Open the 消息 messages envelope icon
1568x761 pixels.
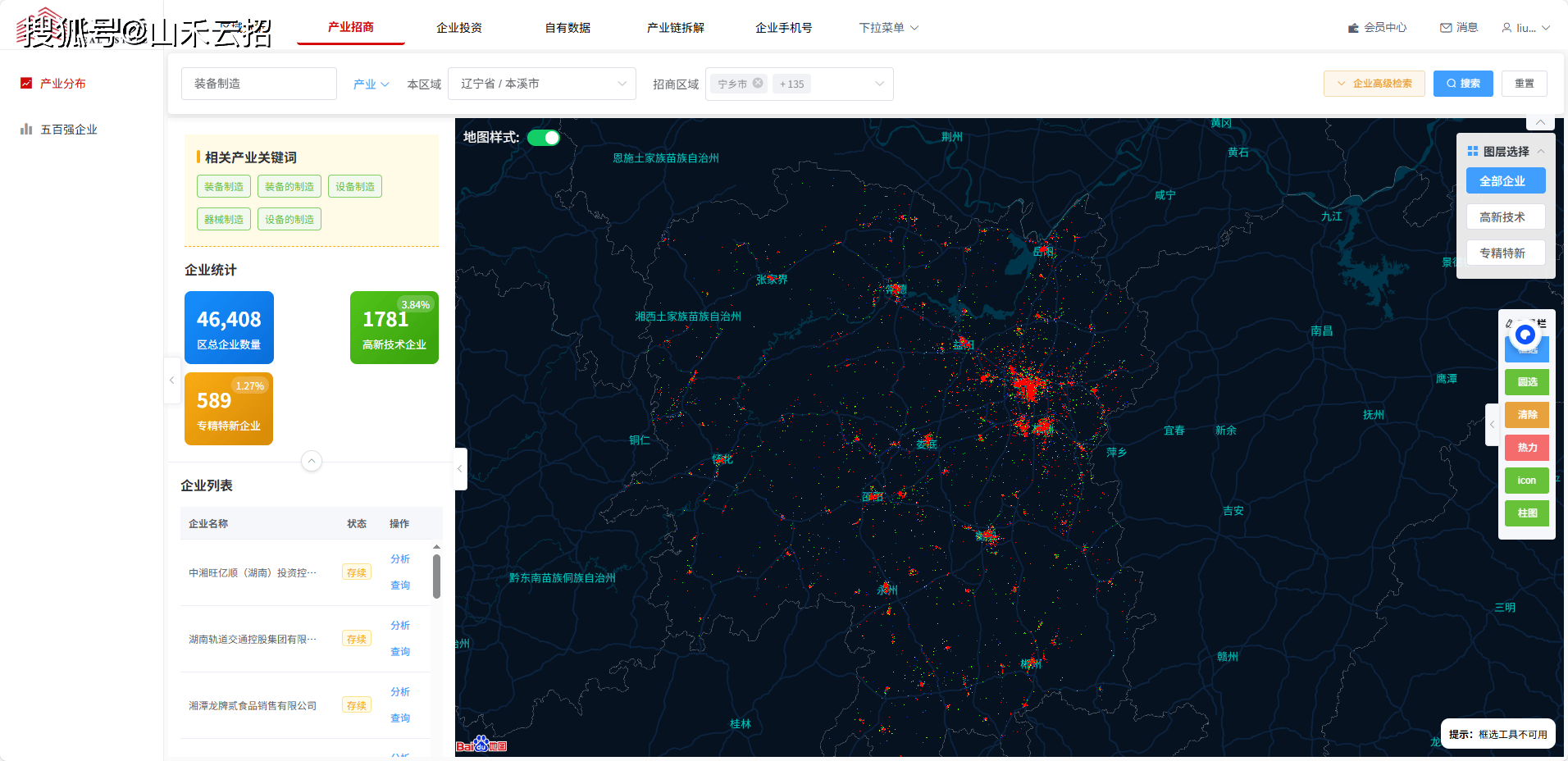(x=1446, y=28)
